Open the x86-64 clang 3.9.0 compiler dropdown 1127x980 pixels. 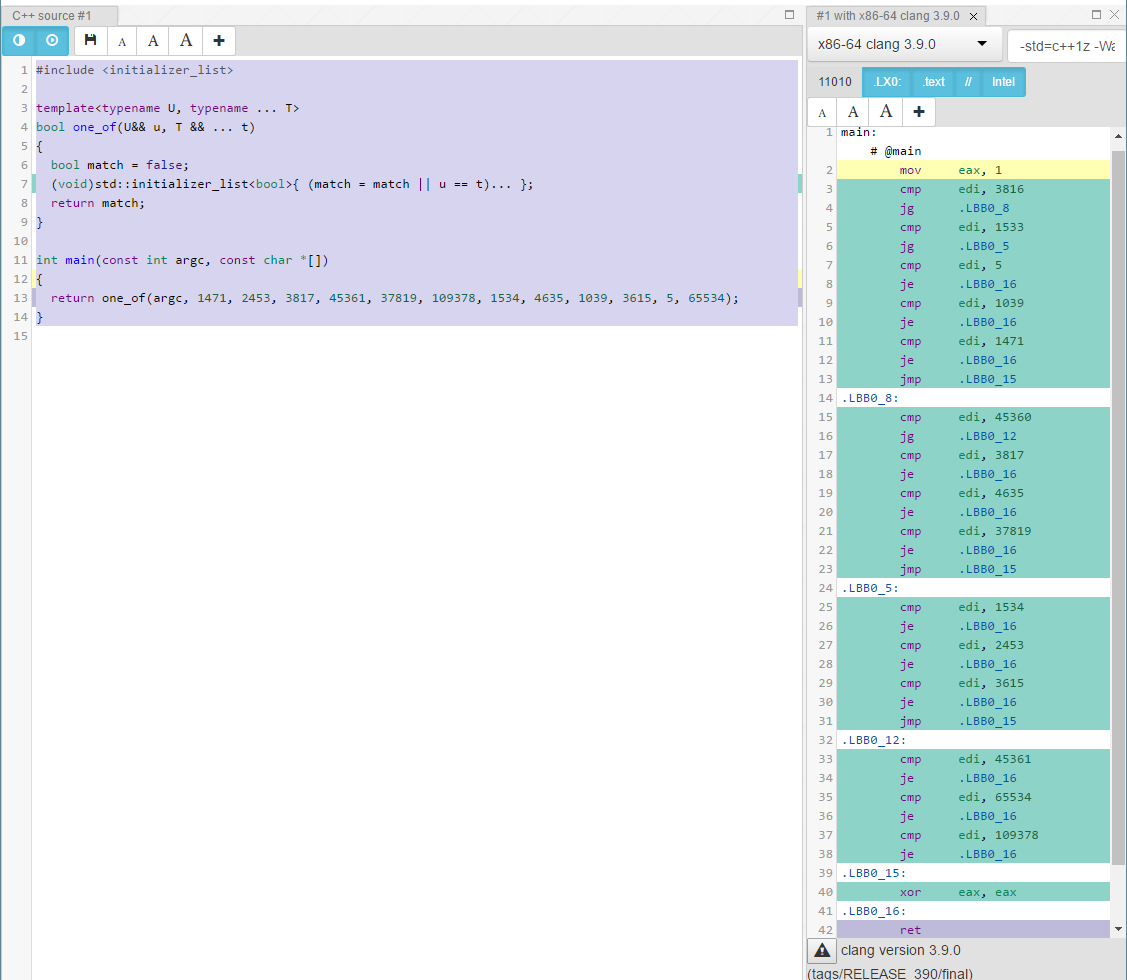pyautogui.click(x=904, y=45)
